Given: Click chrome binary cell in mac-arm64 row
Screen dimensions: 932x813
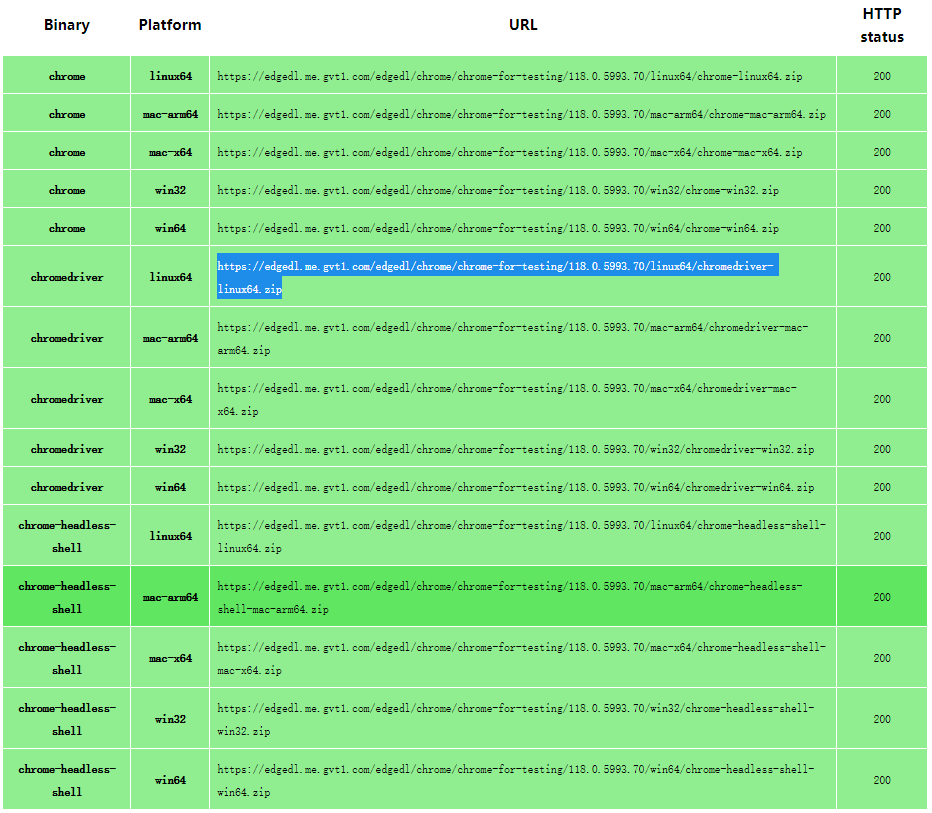Looking at the screenshot, I should point(67,114).
